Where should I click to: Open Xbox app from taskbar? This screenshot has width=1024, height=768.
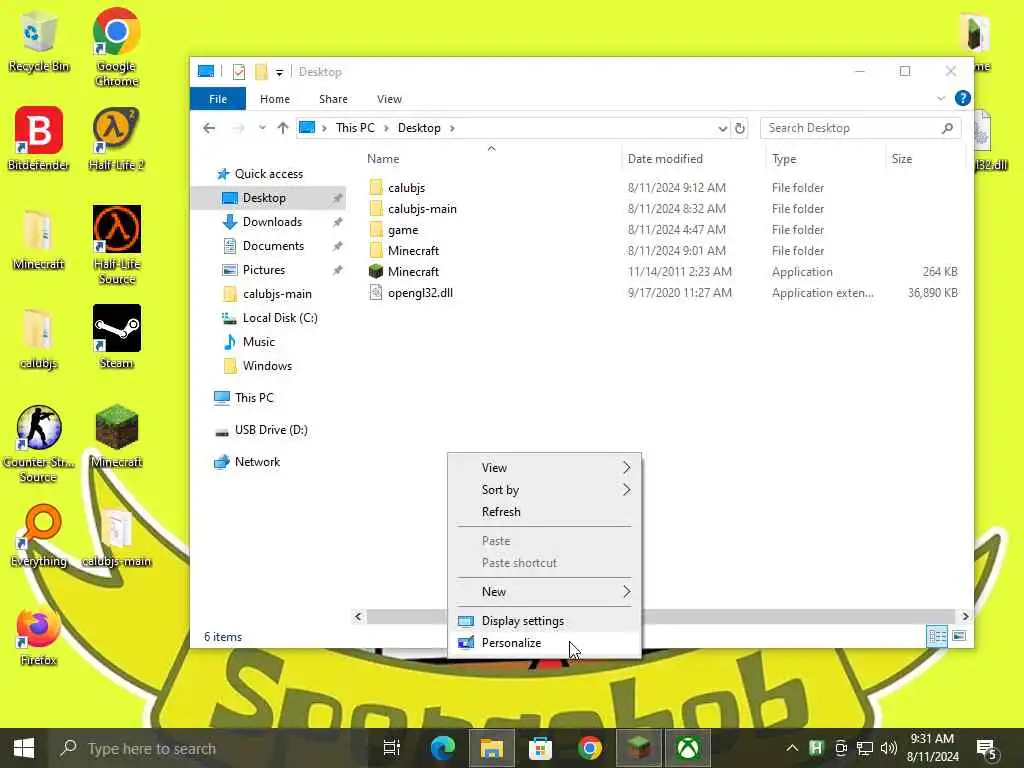click(x=687, y=748)
